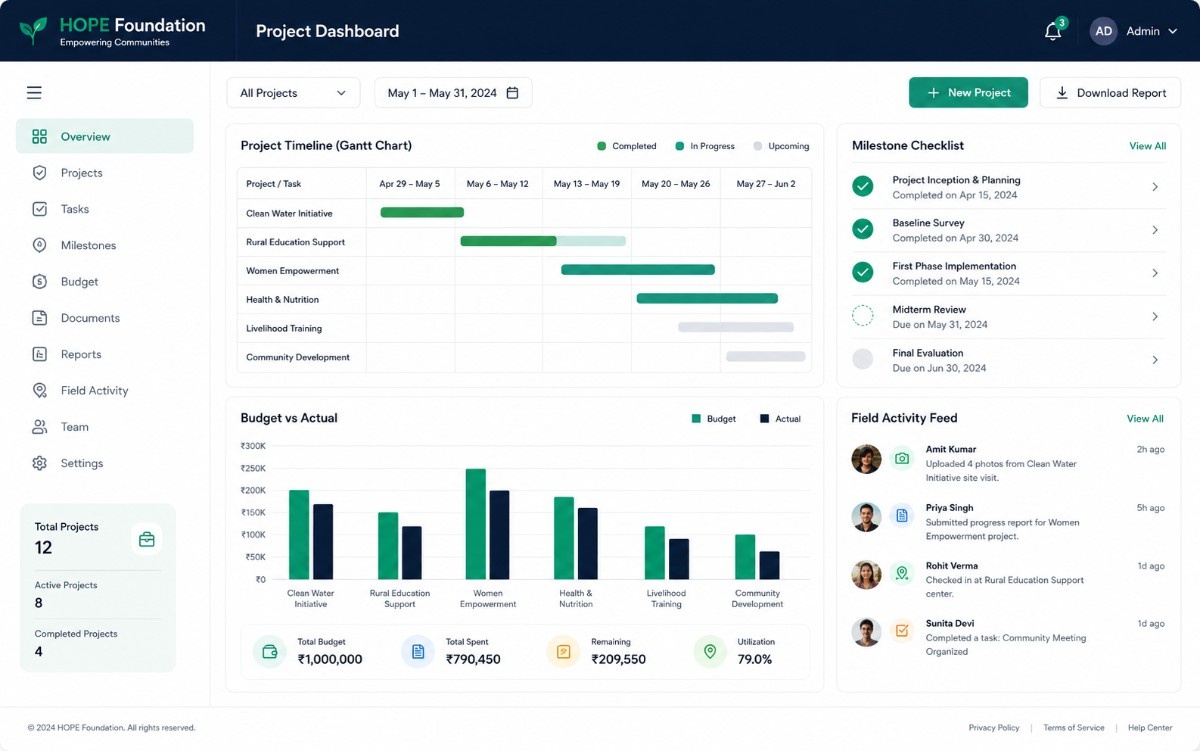
Task: Click the Clean Water Initiative Gantt bar
Action: [x=422, y=212]
